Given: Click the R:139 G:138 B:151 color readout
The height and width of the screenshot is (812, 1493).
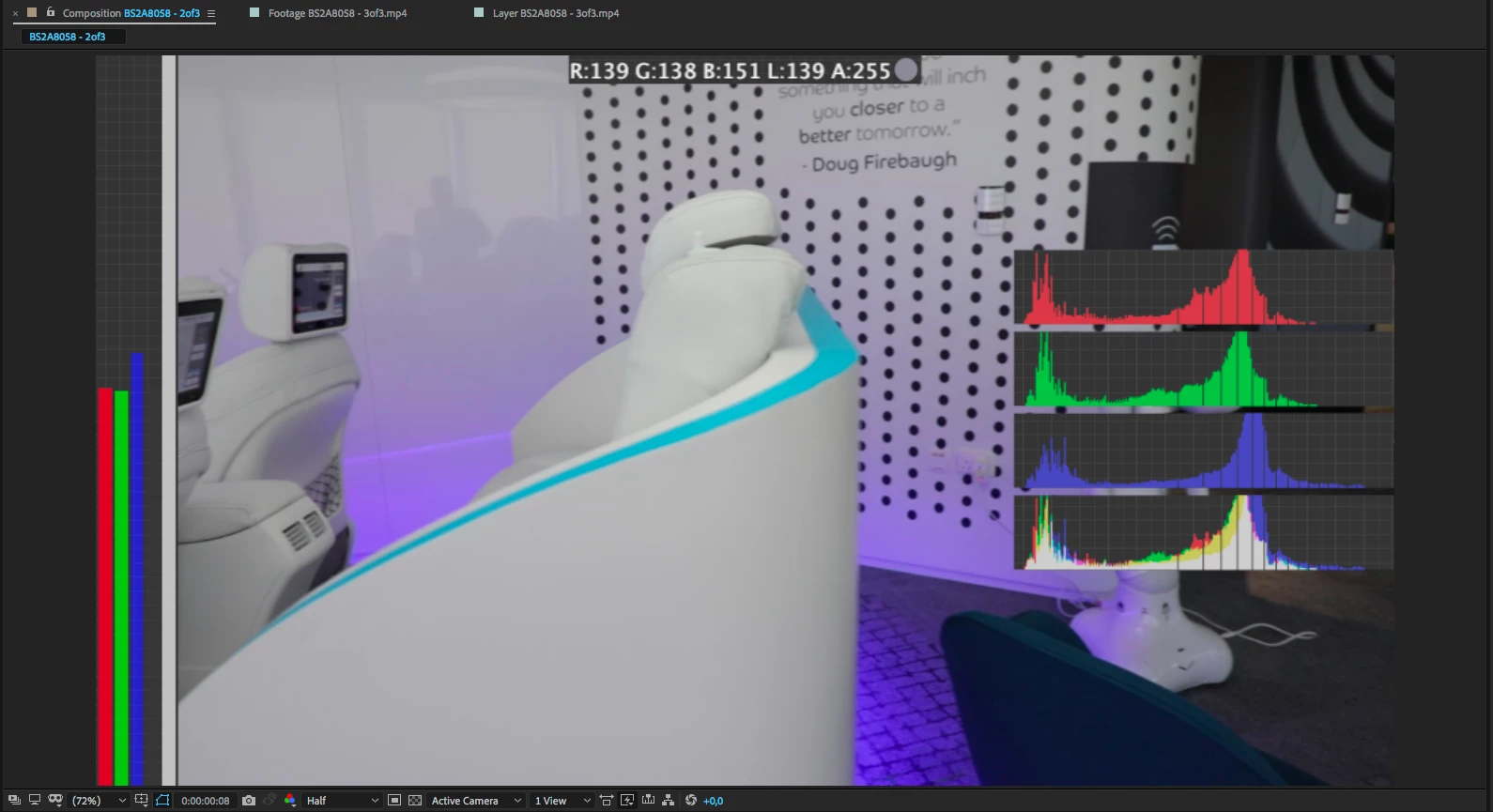Looking at the screenshot, I should tap(730, 71).
